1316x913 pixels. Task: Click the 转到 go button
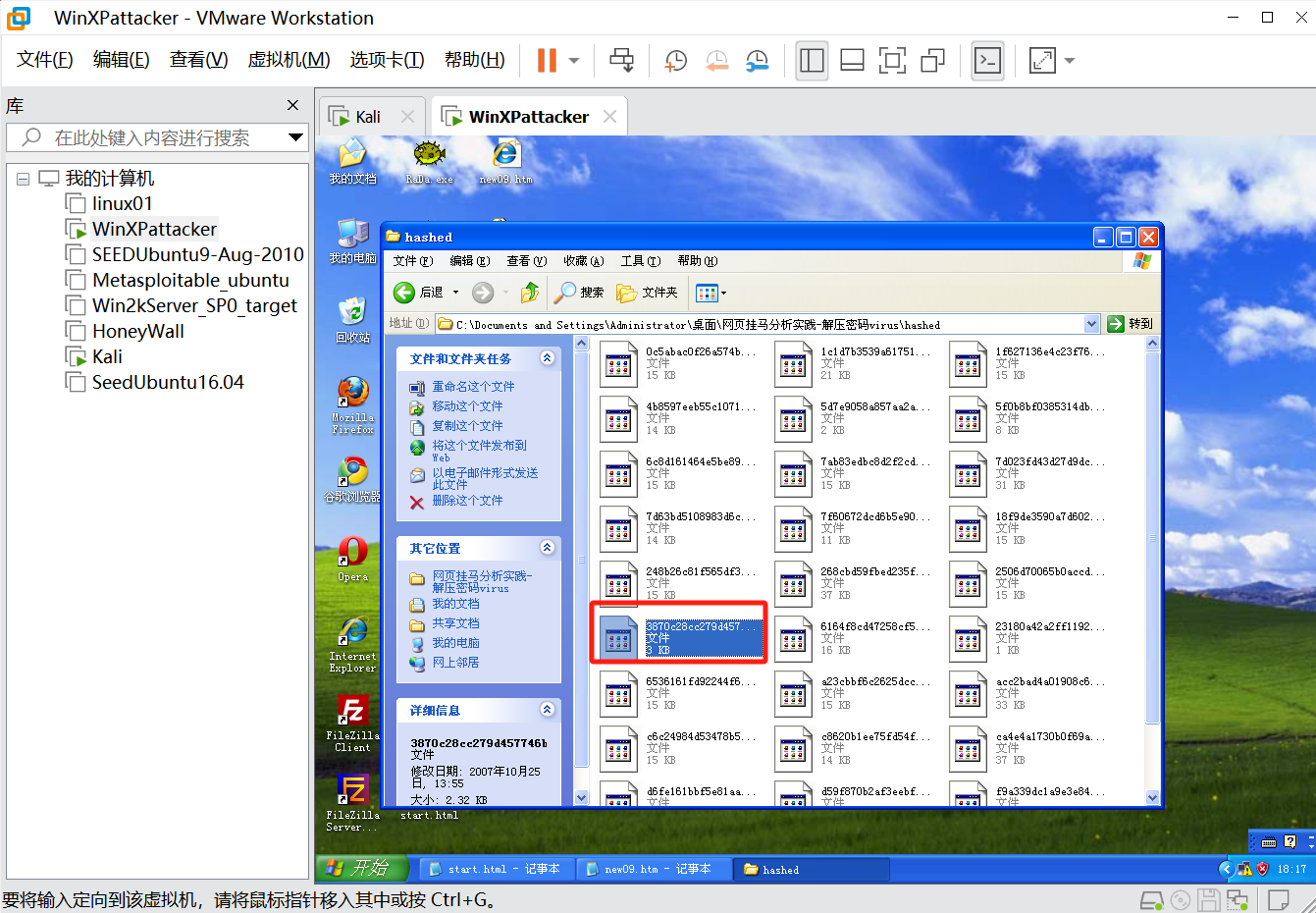(x=1130, y=324)
